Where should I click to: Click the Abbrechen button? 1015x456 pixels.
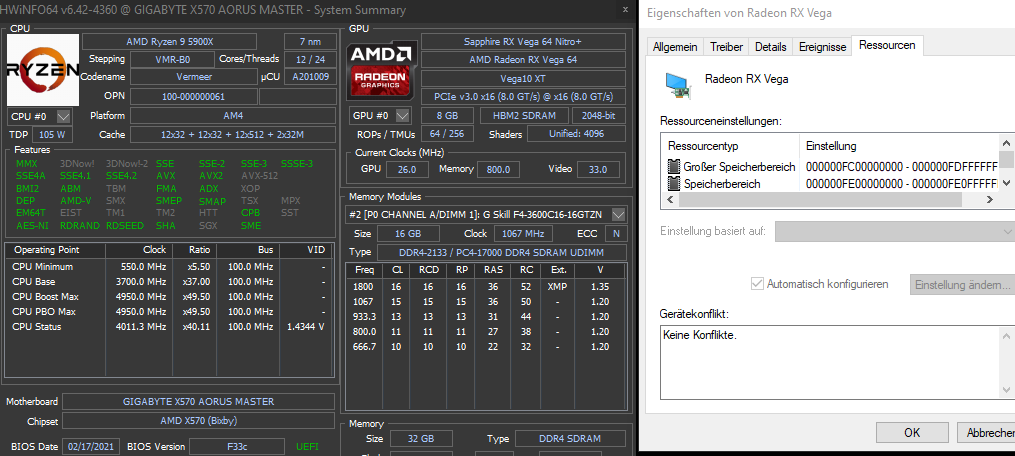click(986, 433)
